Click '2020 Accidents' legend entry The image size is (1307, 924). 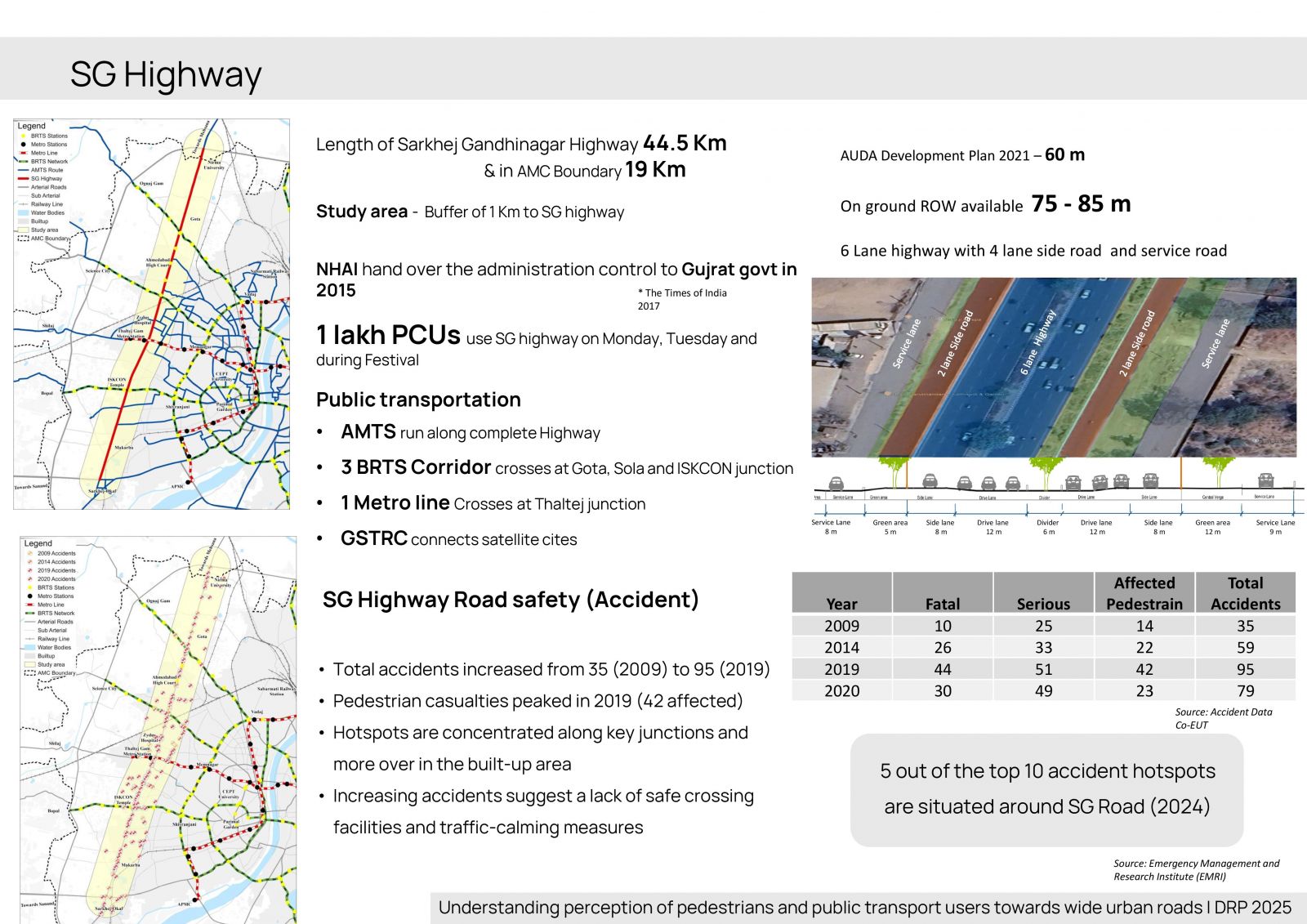click(x=51, y=578)
